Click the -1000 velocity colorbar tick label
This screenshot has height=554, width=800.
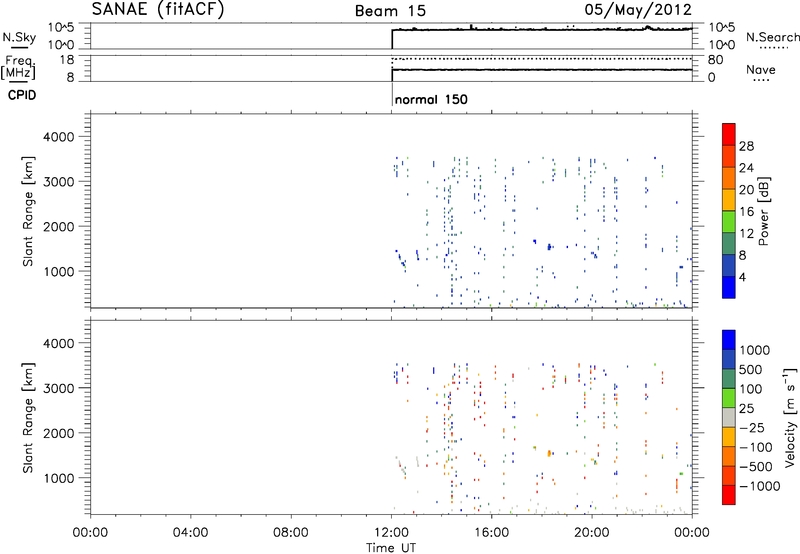pos(759,486)
